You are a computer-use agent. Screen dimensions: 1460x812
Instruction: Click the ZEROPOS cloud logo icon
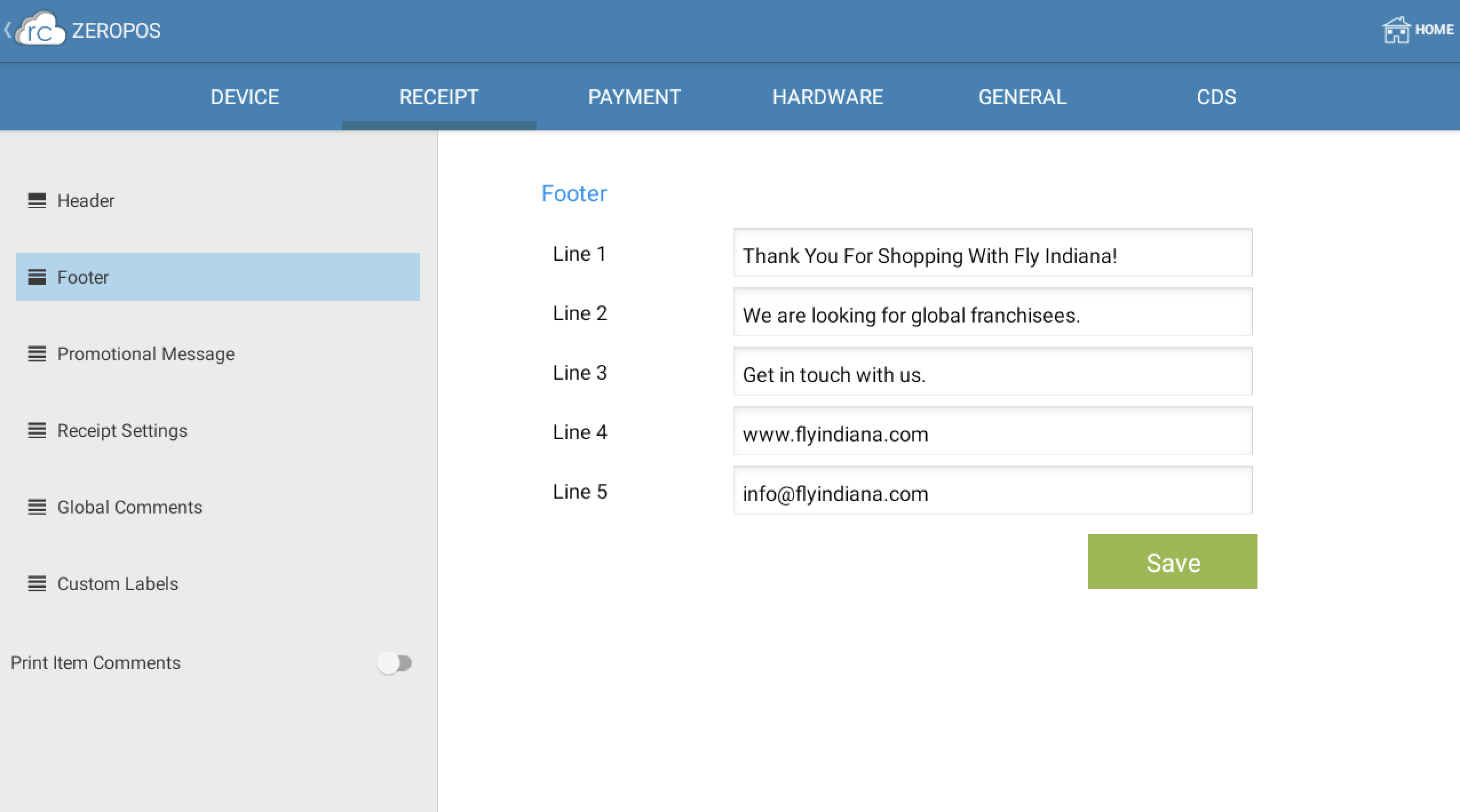pyautogui.click(x=40, y=29)
